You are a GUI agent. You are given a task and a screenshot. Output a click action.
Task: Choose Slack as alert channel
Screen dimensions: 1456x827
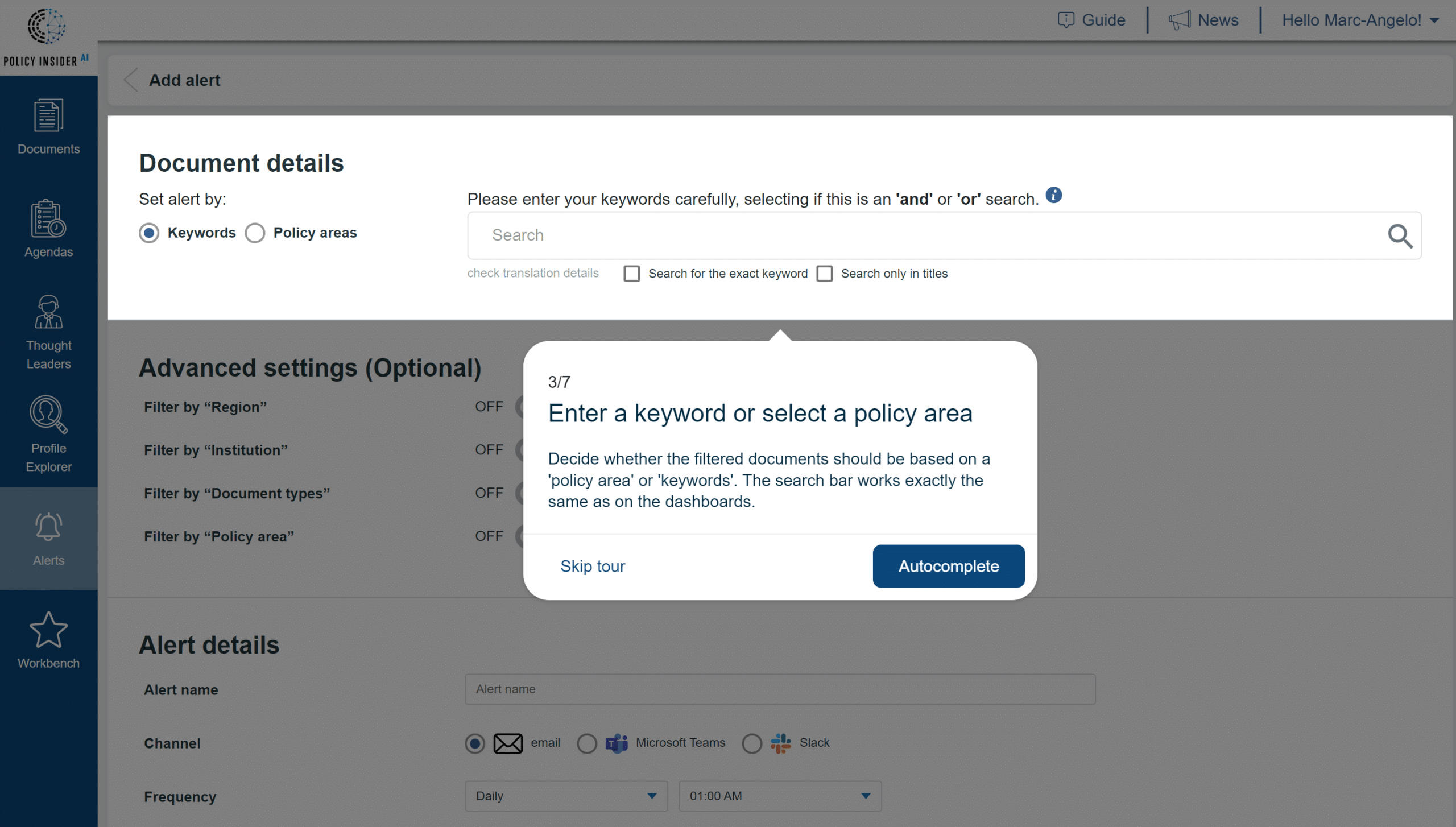coord(752,743)
